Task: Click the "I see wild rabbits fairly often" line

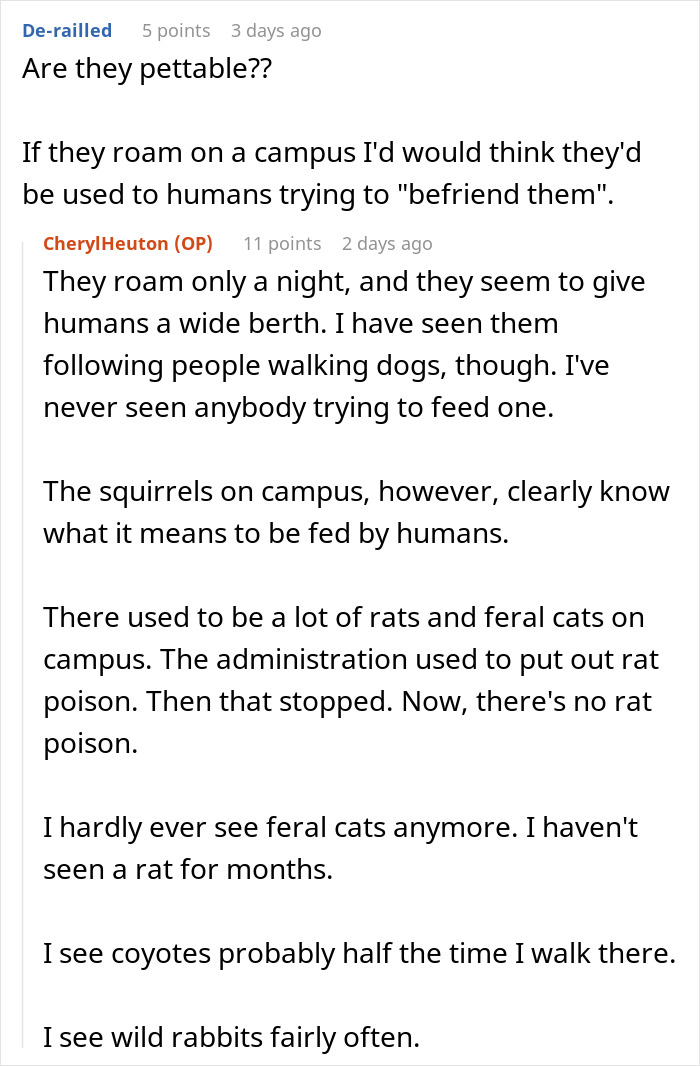Action: tap(232, 1037)
